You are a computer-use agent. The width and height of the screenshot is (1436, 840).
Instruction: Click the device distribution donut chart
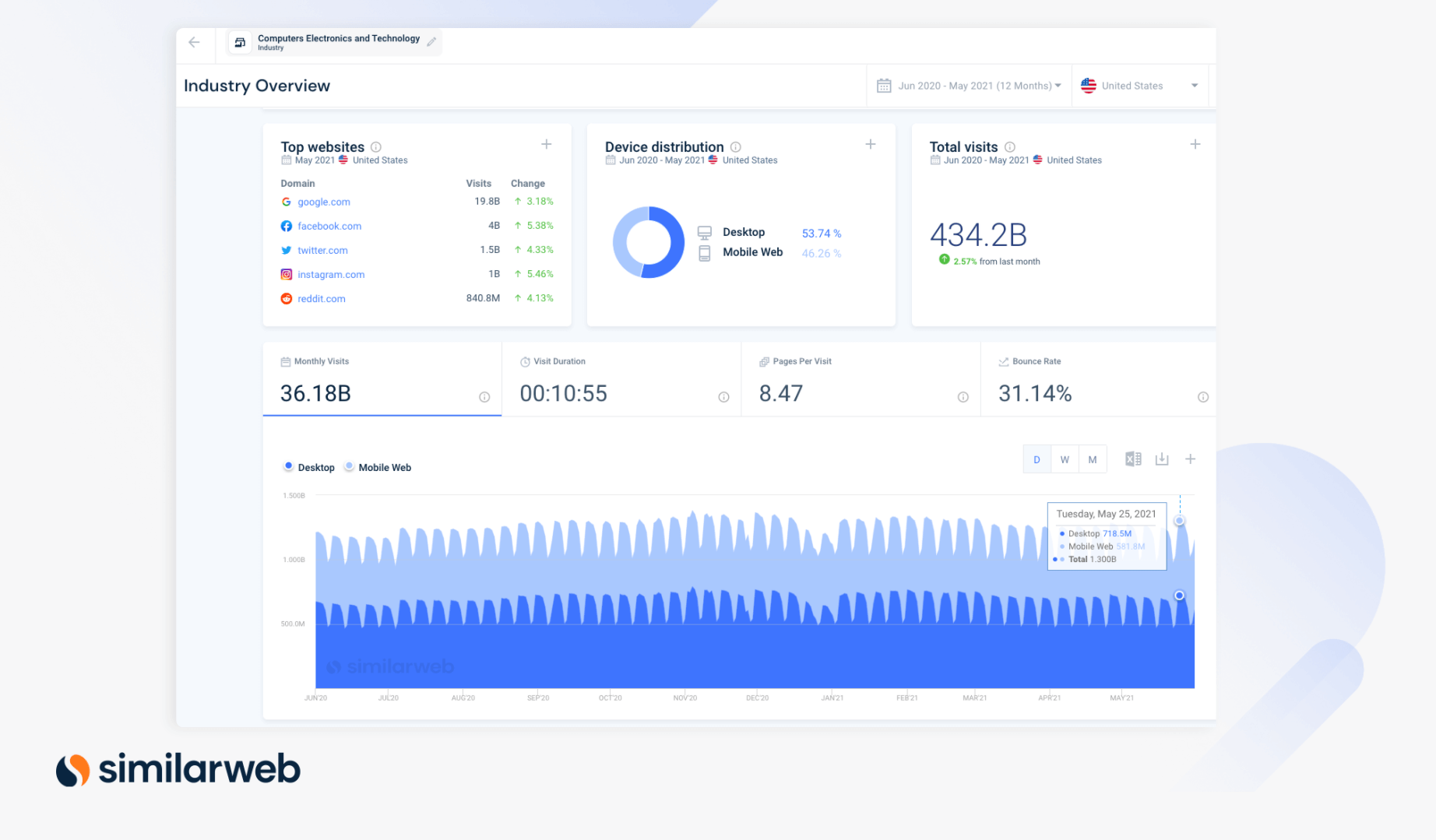(x=649, y=242)
